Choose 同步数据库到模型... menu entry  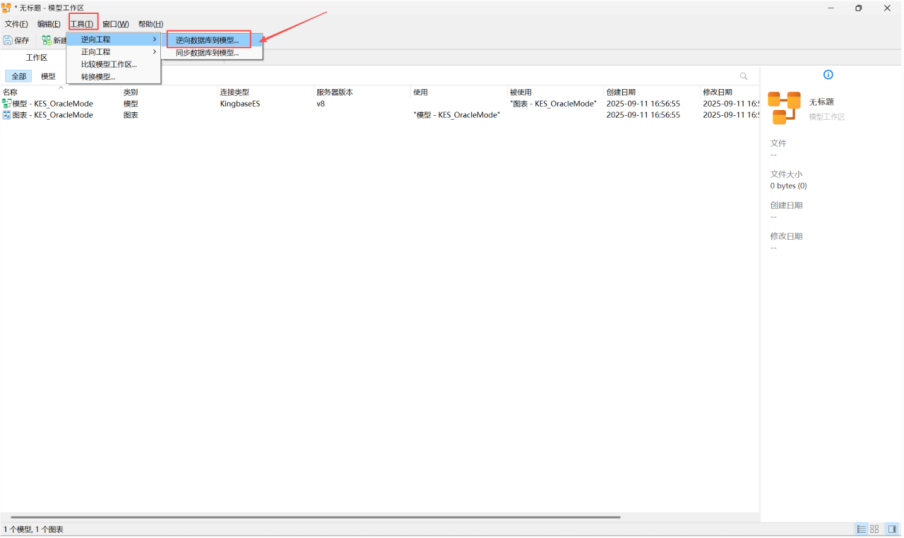click(207, 52)
